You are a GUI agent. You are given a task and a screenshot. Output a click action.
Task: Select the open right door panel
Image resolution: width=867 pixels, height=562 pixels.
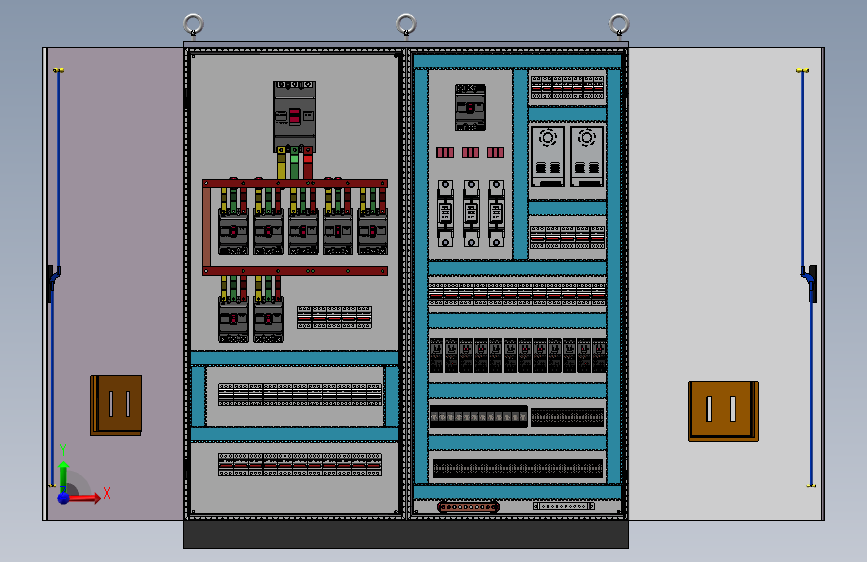click(727, 284)
